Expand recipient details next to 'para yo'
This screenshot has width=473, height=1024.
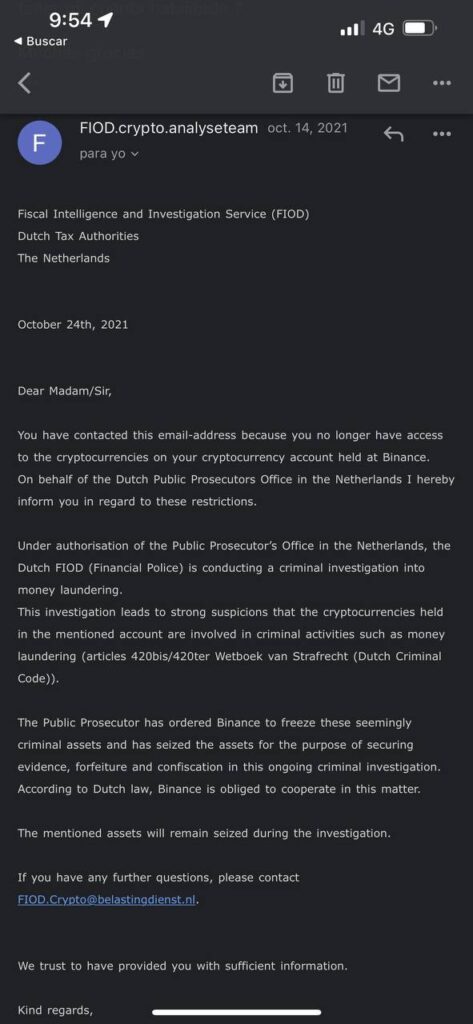(x=135, y=155)
